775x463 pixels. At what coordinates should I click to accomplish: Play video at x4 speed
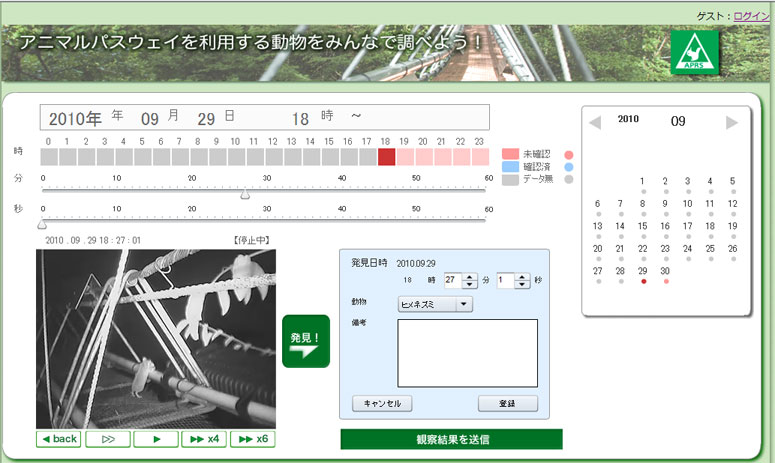204,439
